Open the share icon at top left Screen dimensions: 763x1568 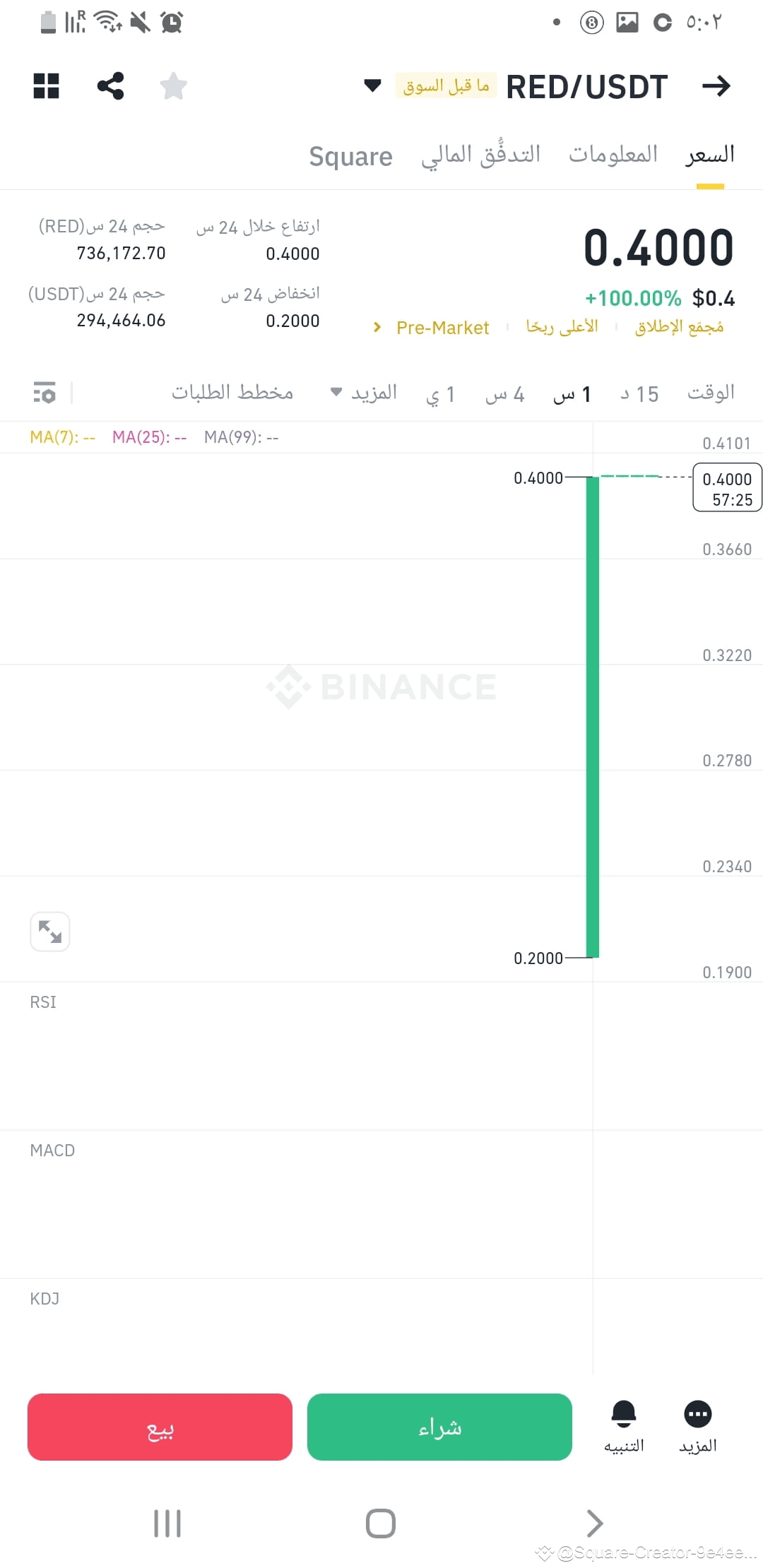(110, 86)
